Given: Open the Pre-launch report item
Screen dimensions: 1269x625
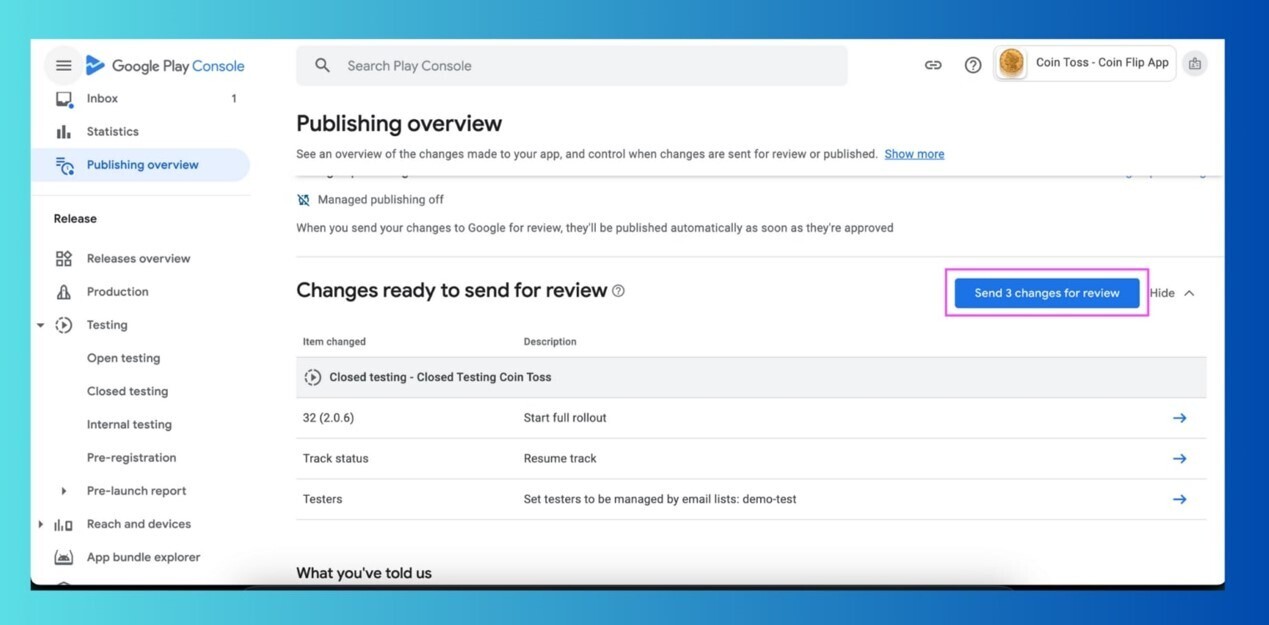Looking at the screenshot, I should tap(136, 491).
